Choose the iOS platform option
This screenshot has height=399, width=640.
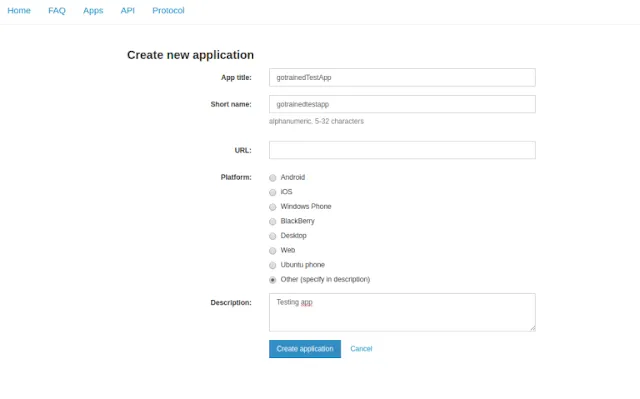pyautogui.click(x=273, y=192)
